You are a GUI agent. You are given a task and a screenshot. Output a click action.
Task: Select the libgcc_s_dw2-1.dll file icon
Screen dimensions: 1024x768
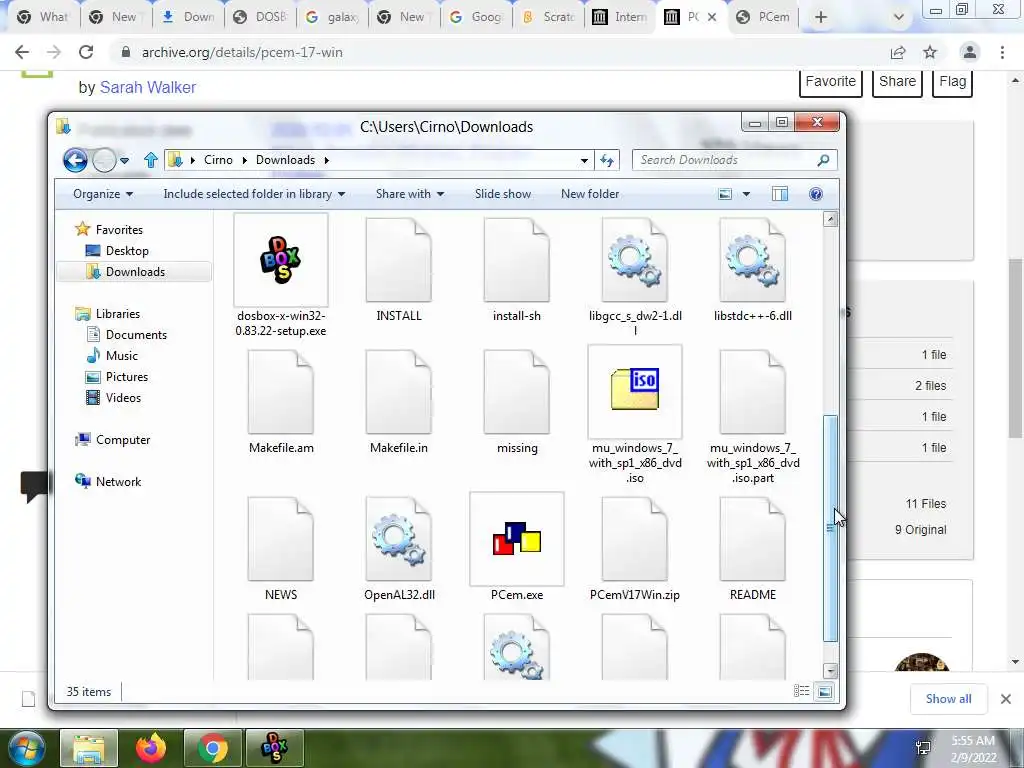[x=635, y=260]
